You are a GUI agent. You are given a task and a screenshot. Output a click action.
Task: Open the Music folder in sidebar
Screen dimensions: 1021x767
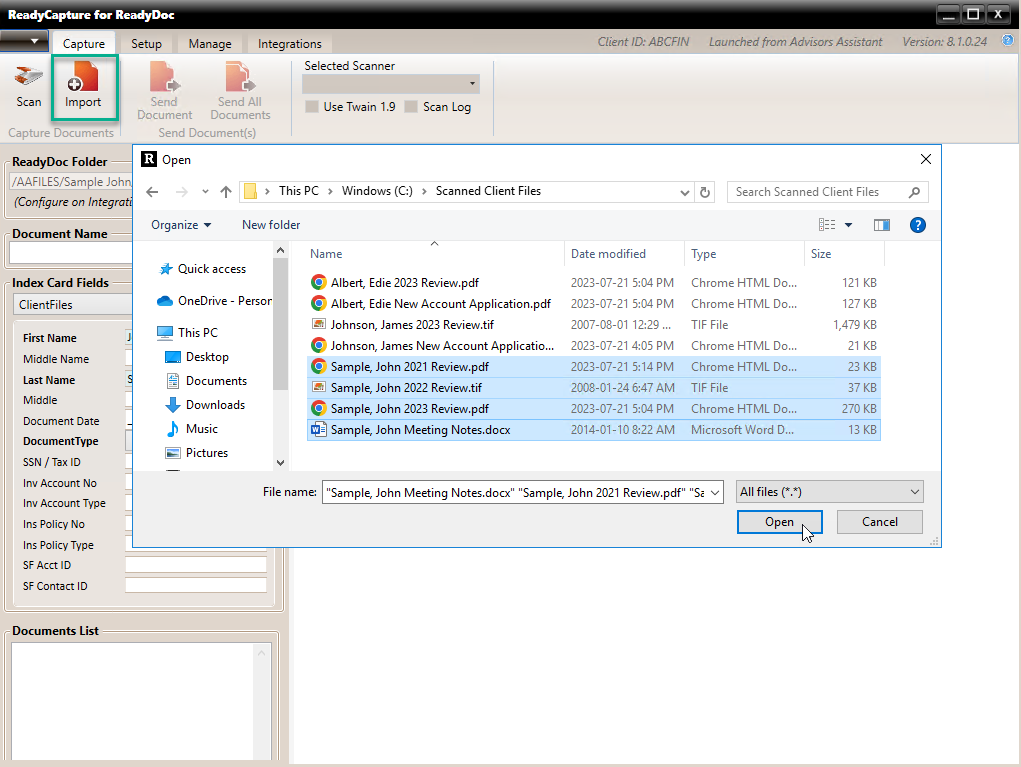coord(192,429)
